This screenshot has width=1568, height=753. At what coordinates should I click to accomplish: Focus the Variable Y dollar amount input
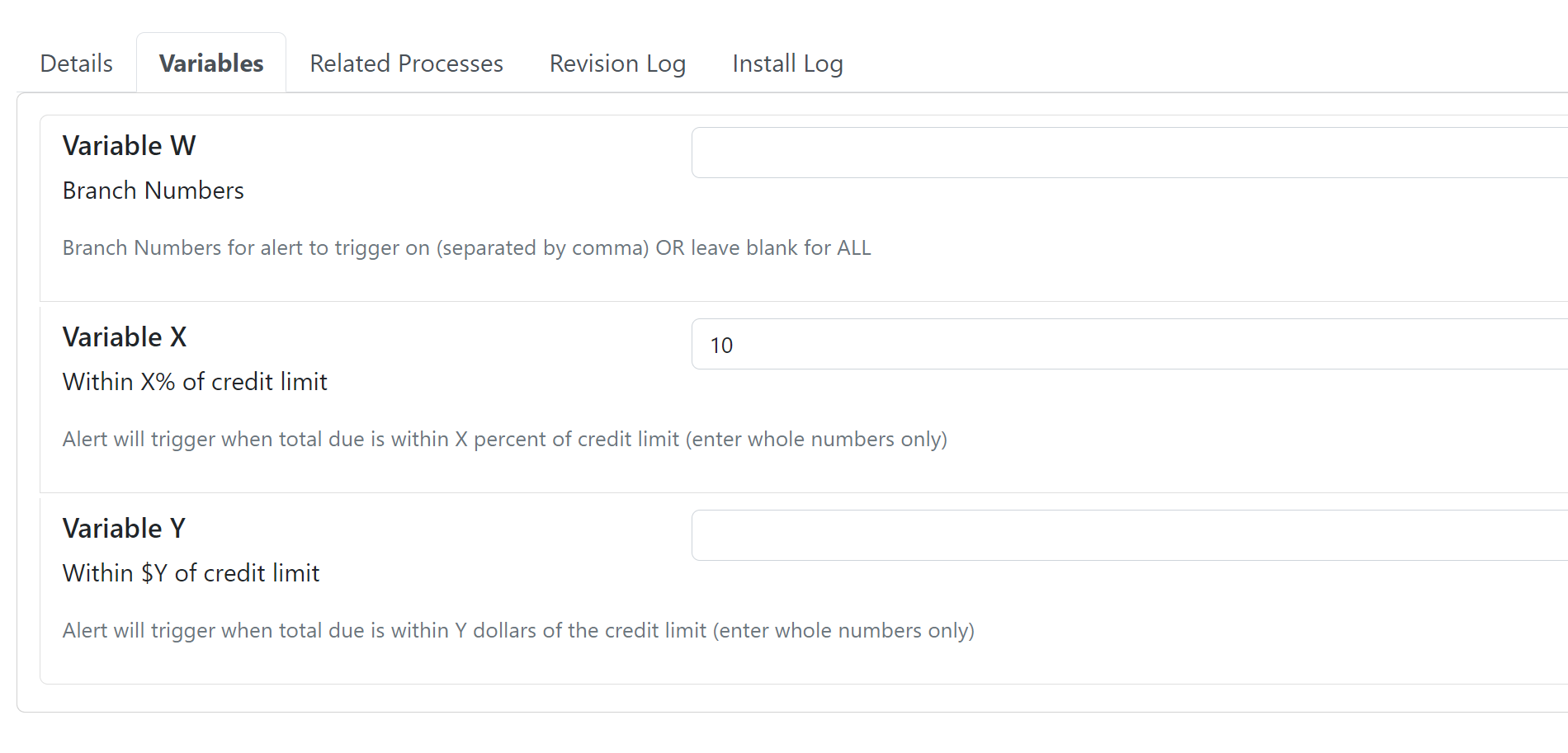(1130, 535)
